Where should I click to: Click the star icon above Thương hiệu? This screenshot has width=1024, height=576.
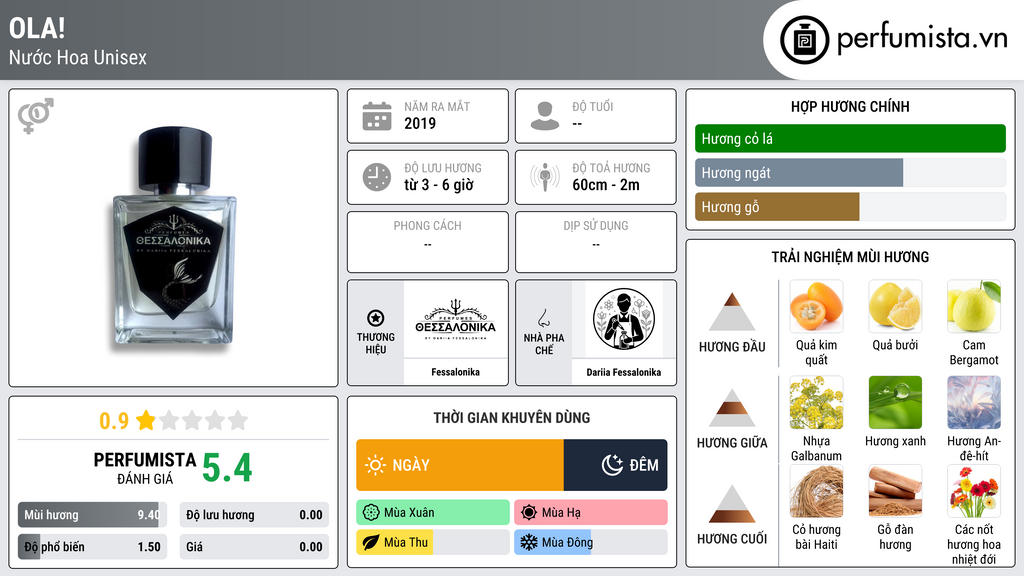pos(376,318)
